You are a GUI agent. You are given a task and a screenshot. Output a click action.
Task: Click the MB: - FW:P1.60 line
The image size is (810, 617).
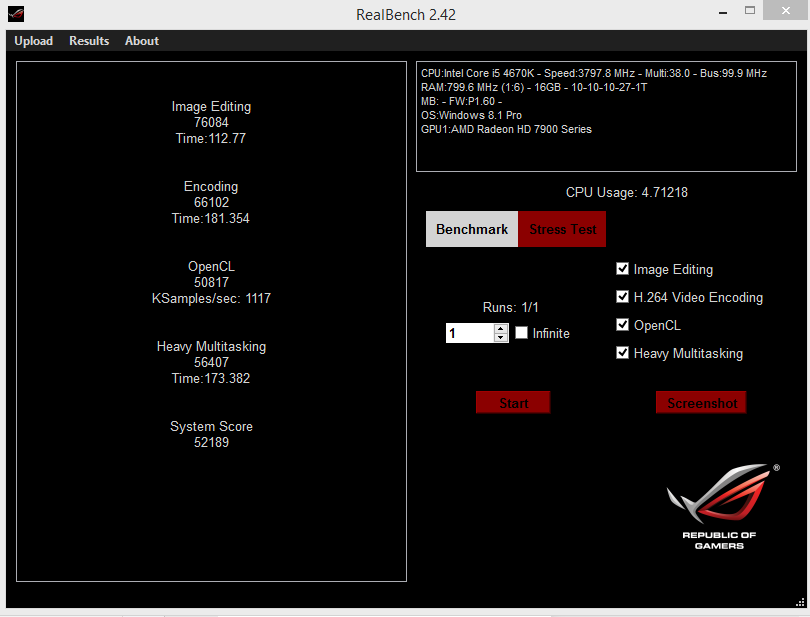461,101
